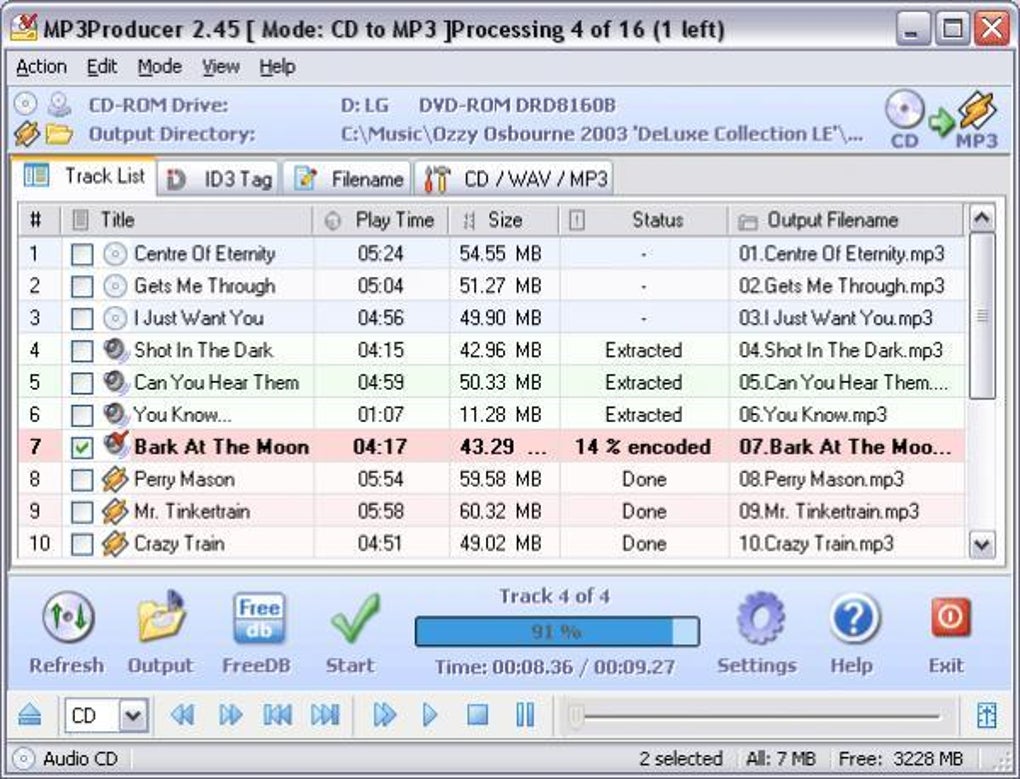This screenshot has width=1020, height=779.
Task: Open the Settings gear icon
Action: [x=759, y=618]
